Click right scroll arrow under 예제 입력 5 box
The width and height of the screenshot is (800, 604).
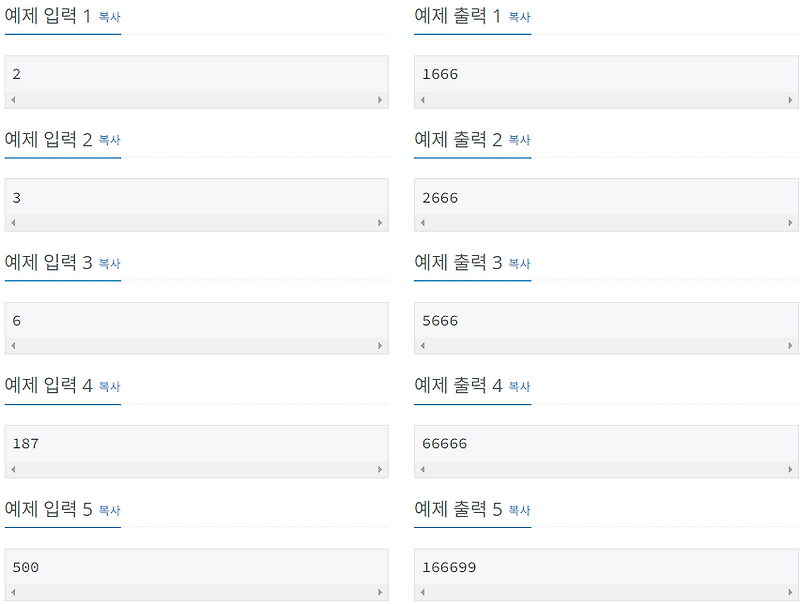pos(381,592)
